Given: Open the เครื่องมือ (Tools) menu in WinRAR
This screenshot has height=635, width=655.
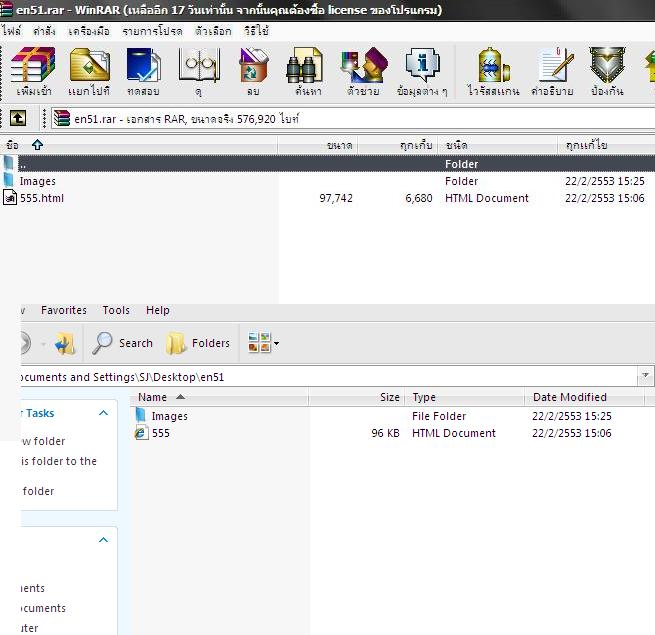Looking at the screenshot, I should coord(89,31).
